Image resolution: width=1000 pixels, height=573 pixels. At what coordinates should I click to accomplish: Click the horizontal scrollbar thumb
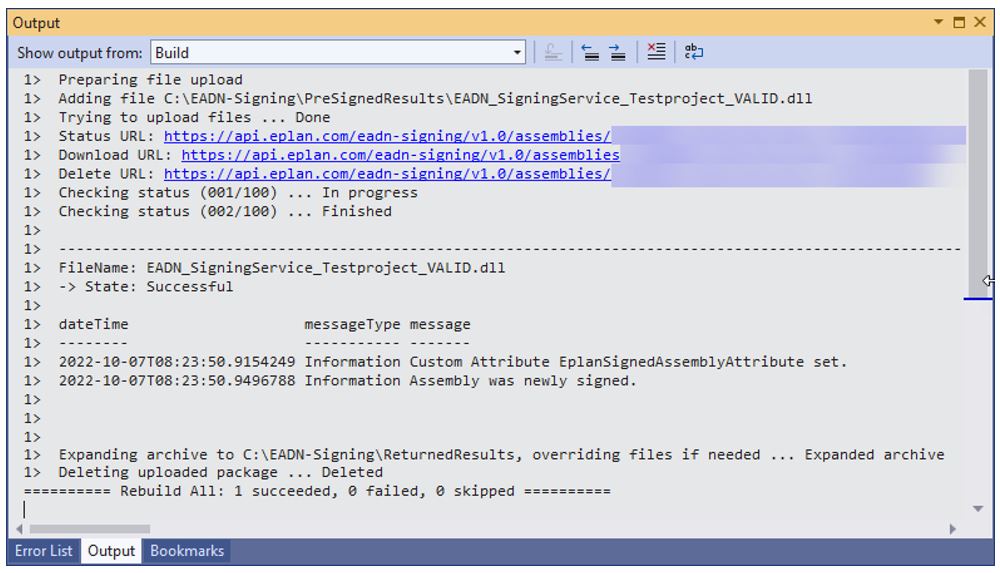click(x=89, y=529)
